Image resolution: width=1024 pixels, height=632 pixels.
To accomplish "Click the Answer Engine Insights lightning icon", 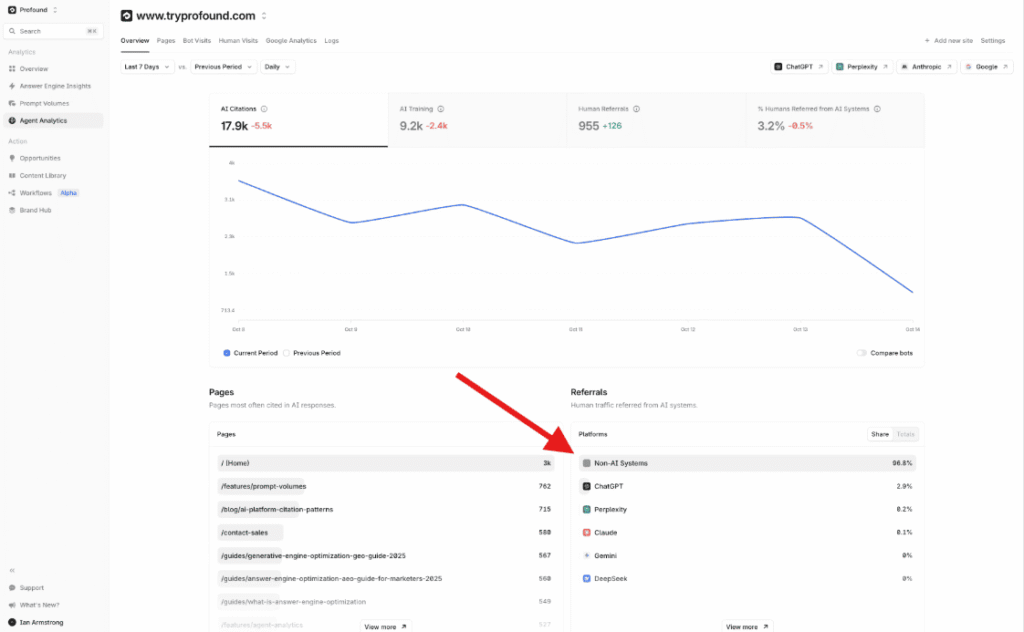I will (12, 86).
